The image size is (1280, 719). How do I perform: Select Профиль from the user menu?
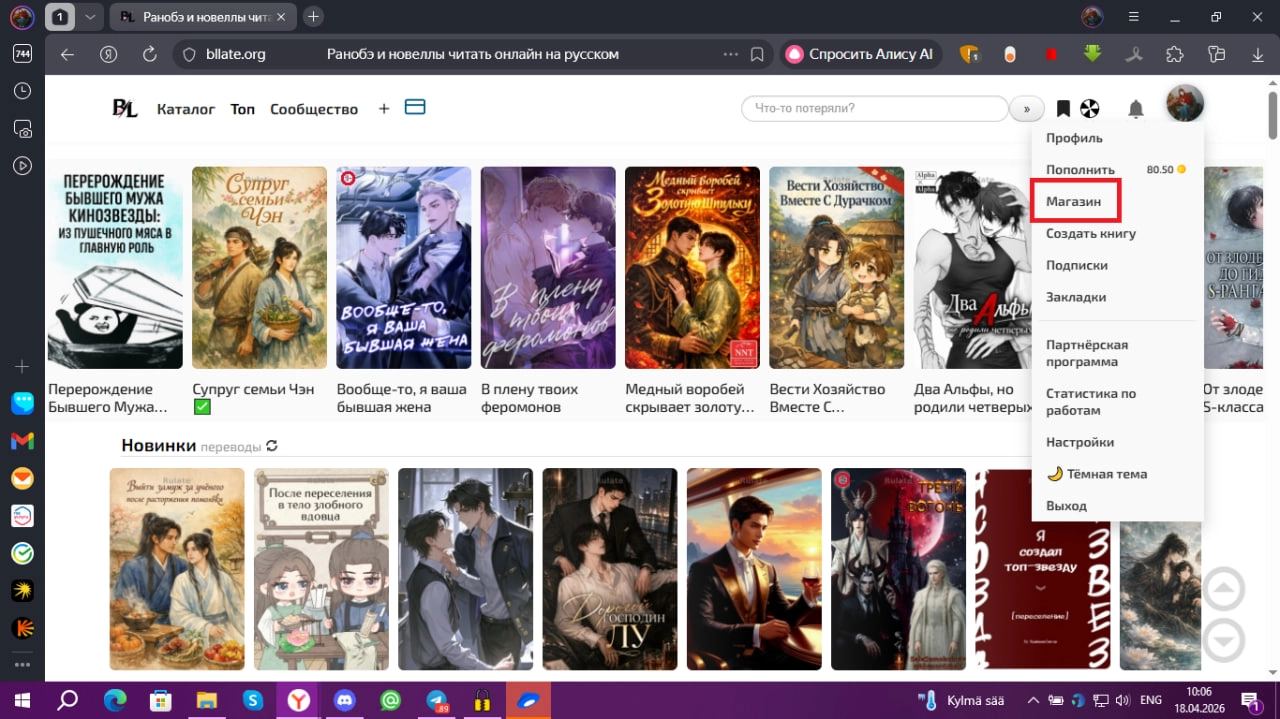[1074, 138]
